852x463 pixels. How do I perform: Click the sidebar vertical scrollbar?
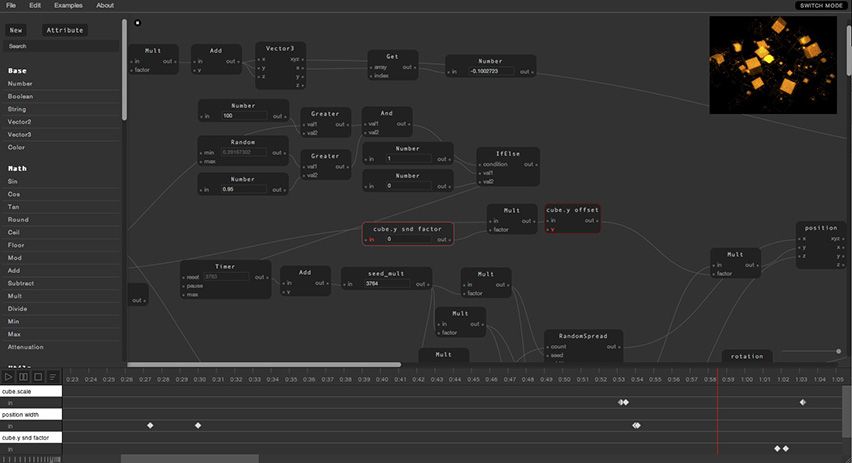coord(124,70)
